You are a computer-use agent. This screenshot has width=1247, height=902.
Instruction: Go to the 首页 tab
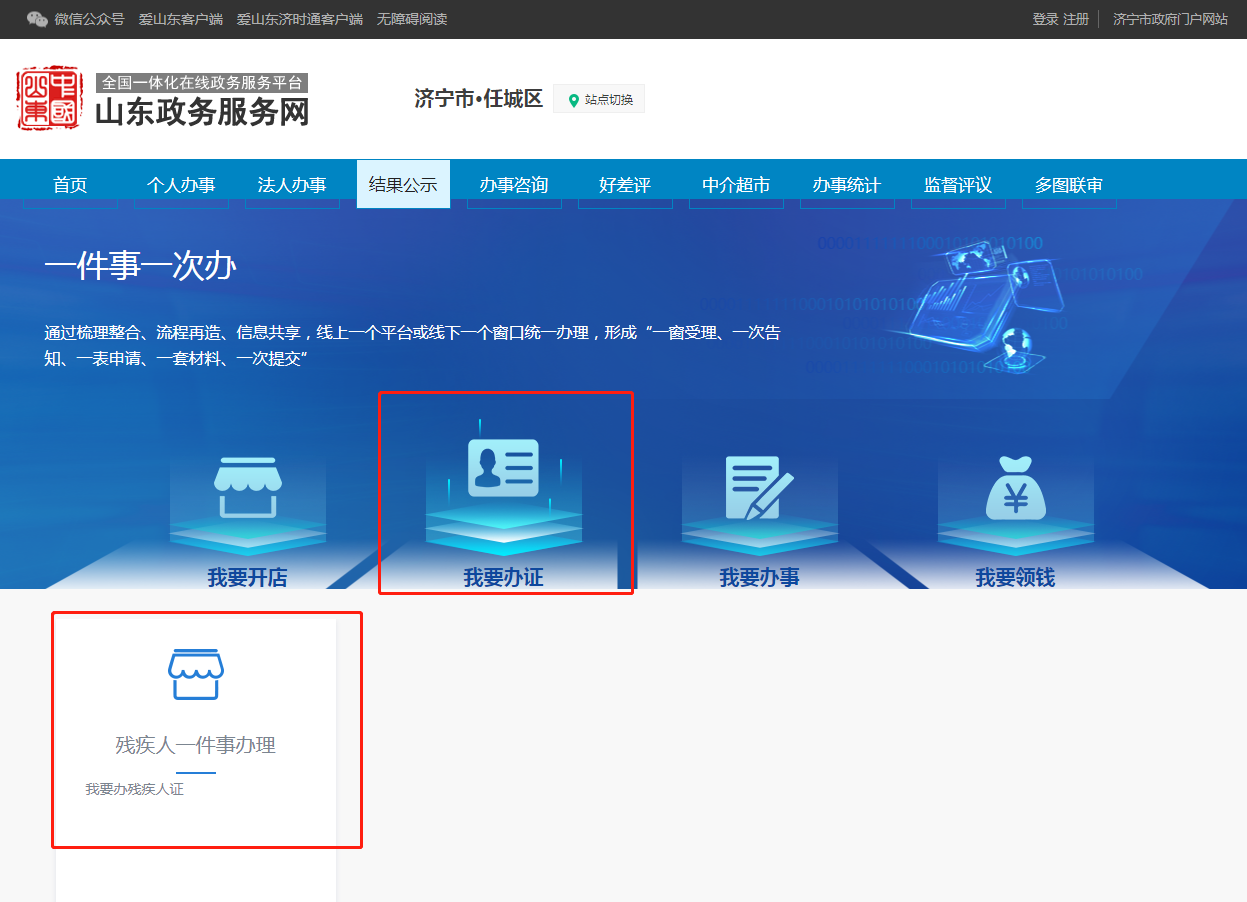tap(70, 185)
